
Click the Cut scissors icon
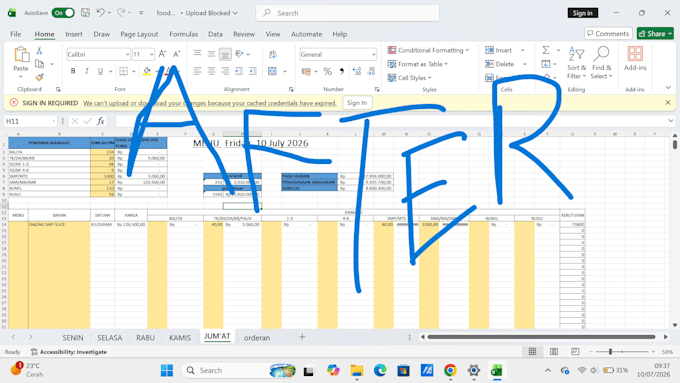(39, 50)
